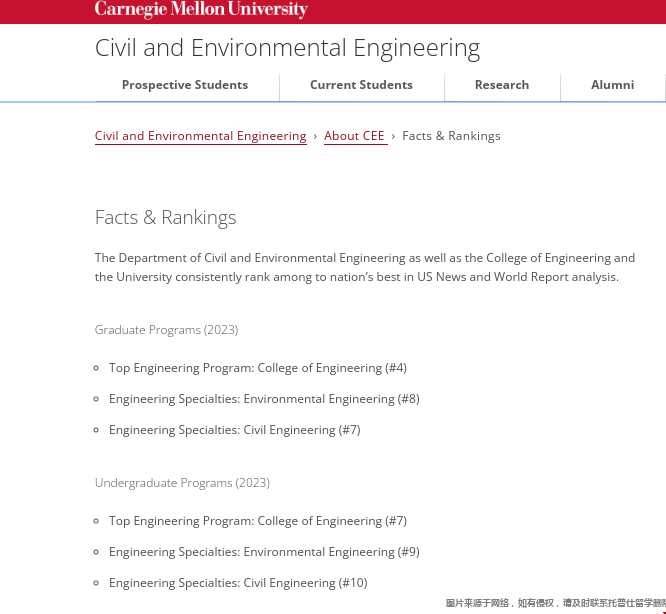The height and width of the screenshot is (614, 666).
Task: Open the Prospective Students menu
Action: [x=185, y=85]
